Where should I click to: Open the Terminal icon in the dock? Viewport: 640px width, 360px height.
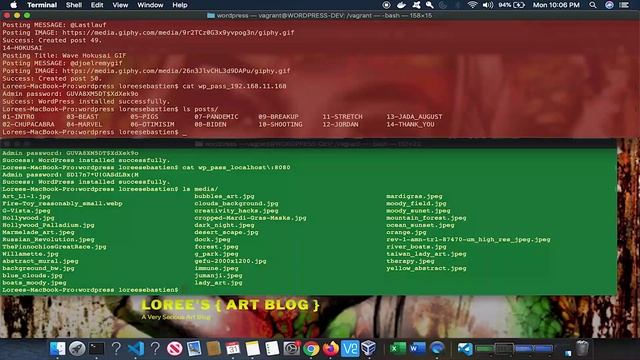coord(96,349)
